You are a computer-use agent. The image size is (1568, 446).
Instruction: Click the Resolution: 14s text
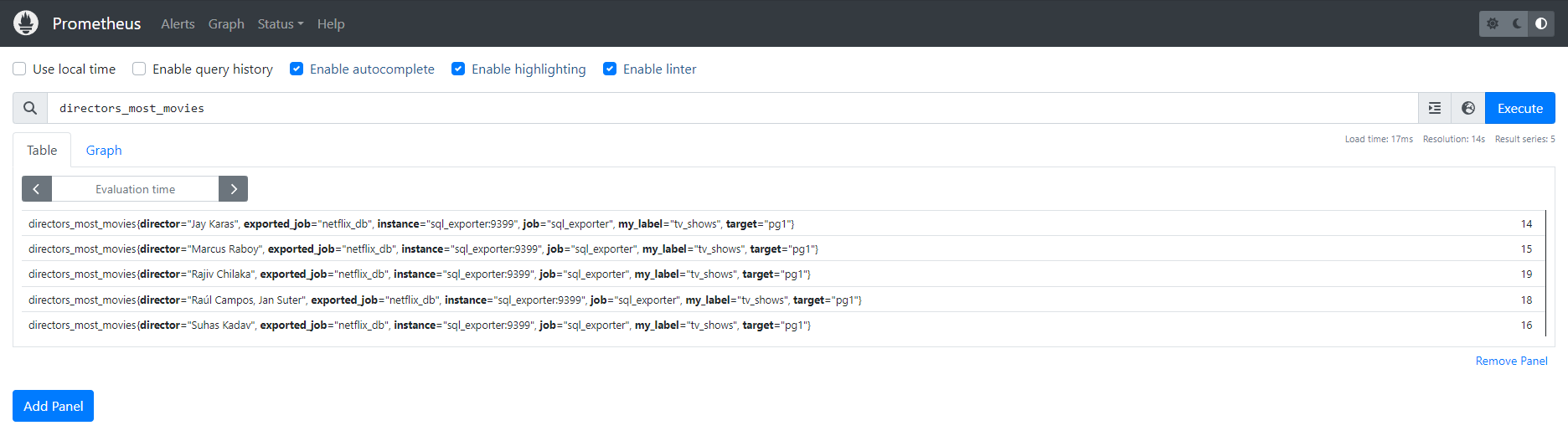pyautogui.click(x=1453, y=139)
